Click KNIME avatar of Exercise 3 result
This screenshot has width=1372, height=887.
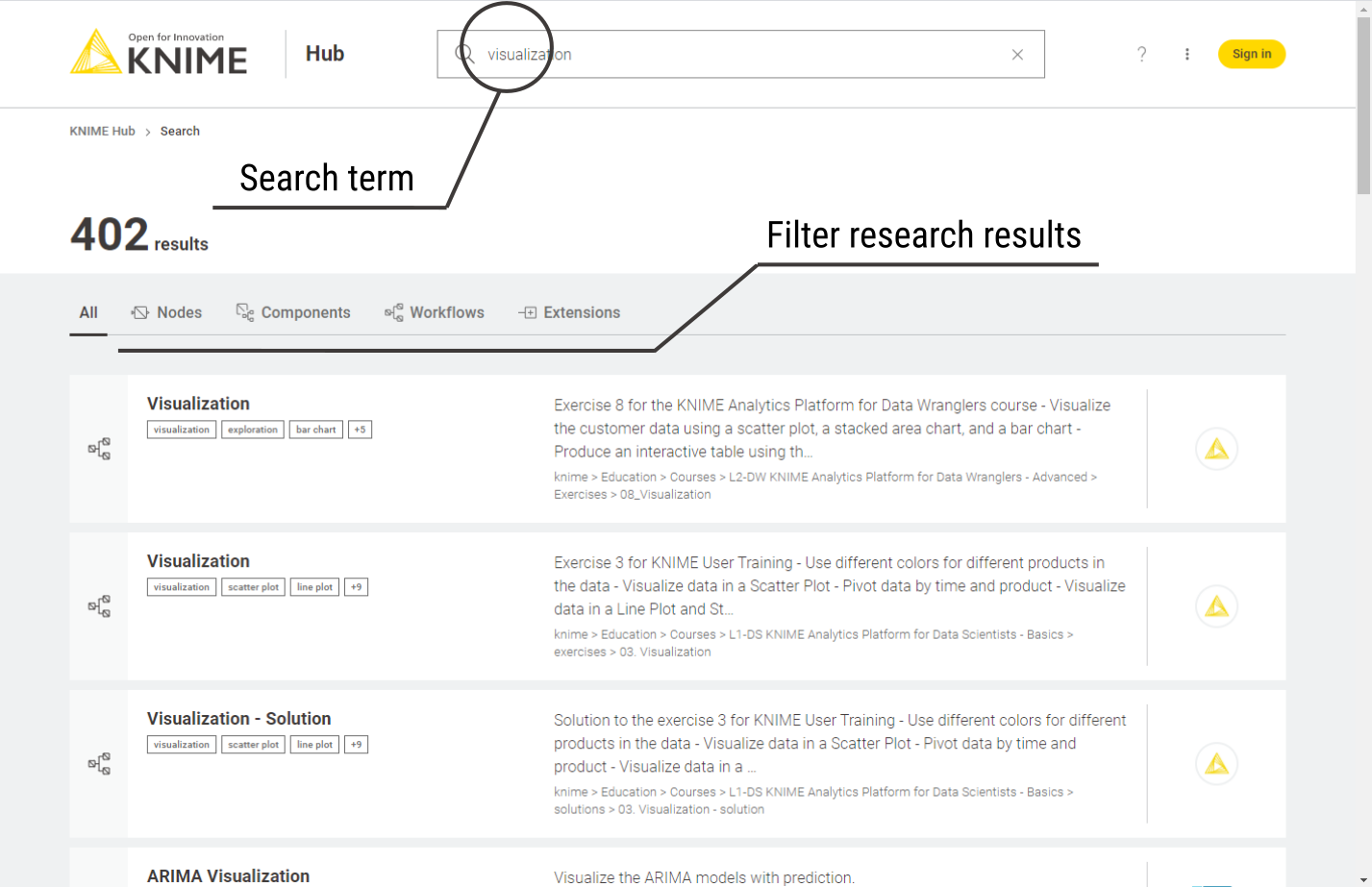coord(1216,606)
